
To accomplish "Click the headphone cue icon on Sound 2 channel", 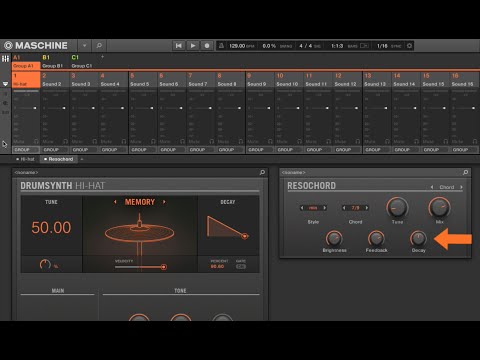I will click(x=65, y=142).
